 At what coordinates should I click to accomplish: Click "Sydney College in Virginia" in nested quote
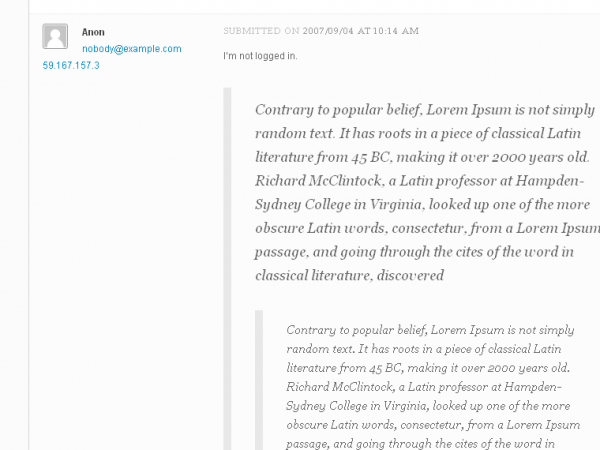point(355,406)
